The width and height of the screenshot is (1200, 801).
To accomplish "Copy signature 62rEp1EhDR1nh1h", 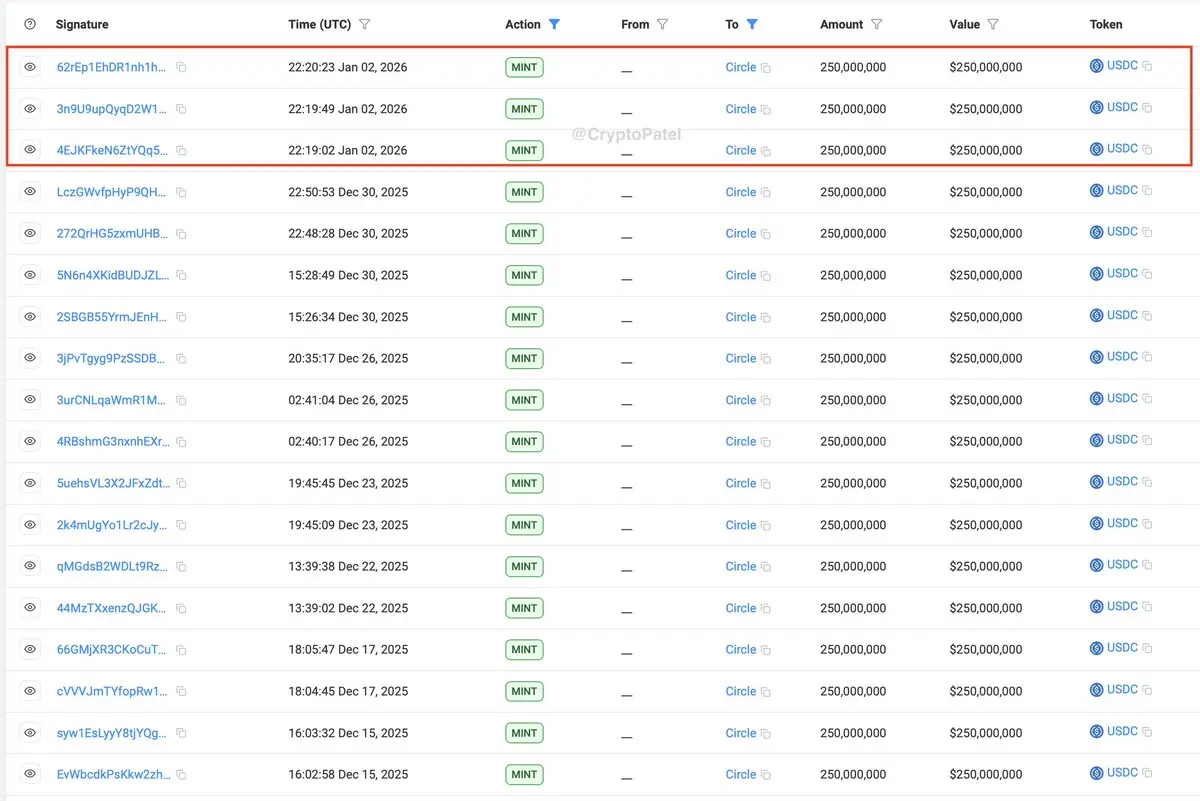I will pos(181,67).
